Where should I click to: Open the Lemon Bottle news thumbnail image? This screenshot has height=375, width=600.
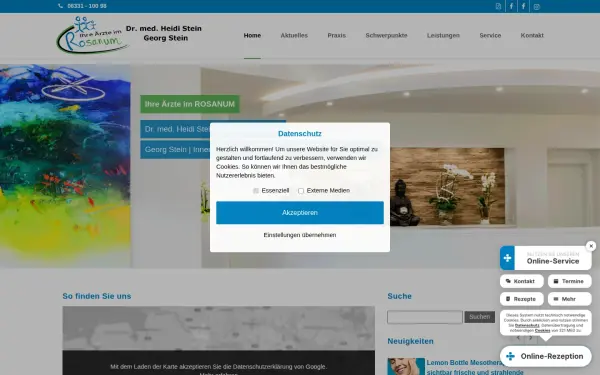406,367
